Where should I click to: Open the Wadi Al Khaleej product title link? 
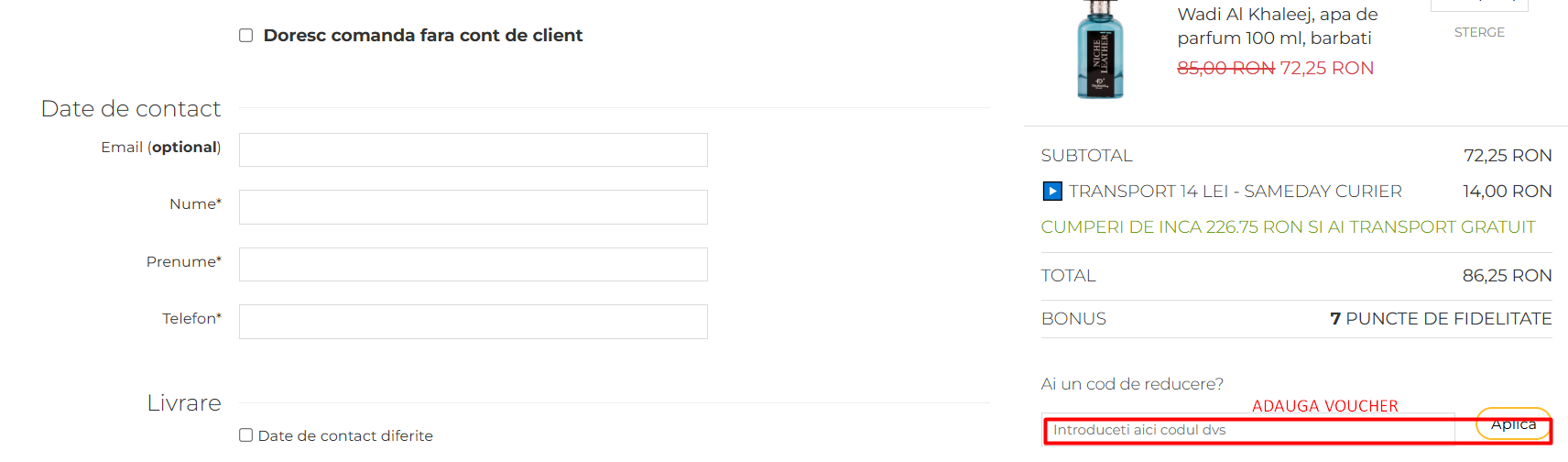click(x=1277, y=26)
